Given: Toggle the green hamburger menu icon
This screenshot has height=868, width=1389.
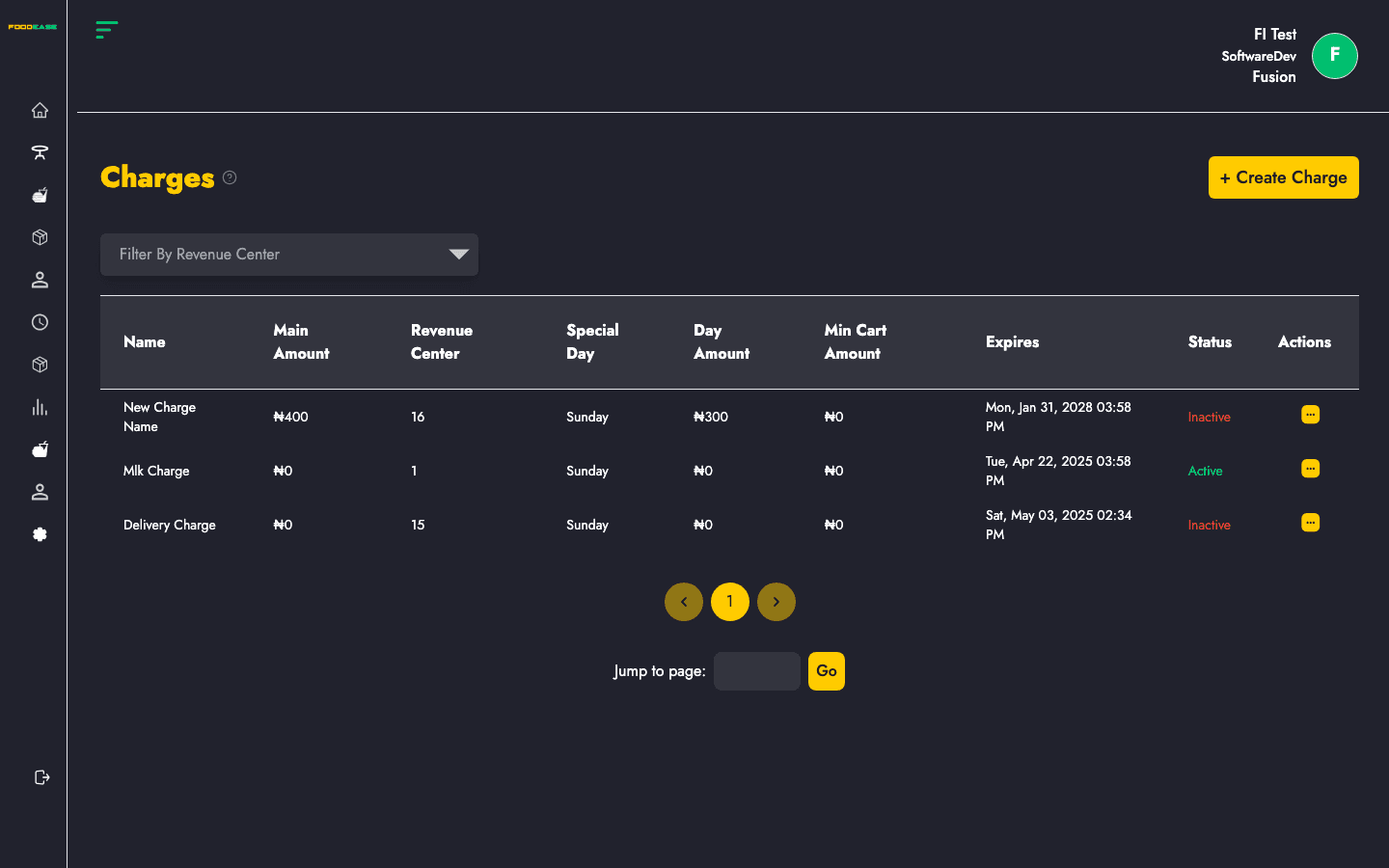Looking at the screenshot, I should (x=107, y=30).
